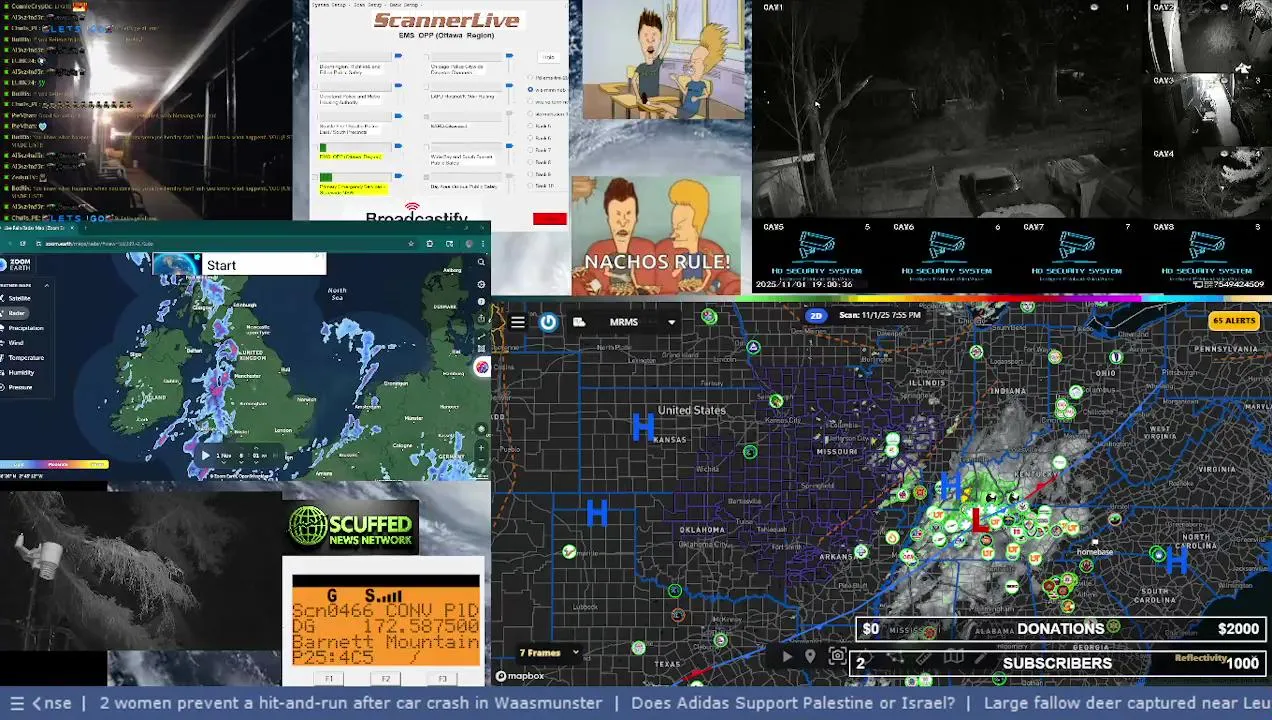Select the CAM1 security camera feed
The image size is (1272, 720).
coord(948,109)
